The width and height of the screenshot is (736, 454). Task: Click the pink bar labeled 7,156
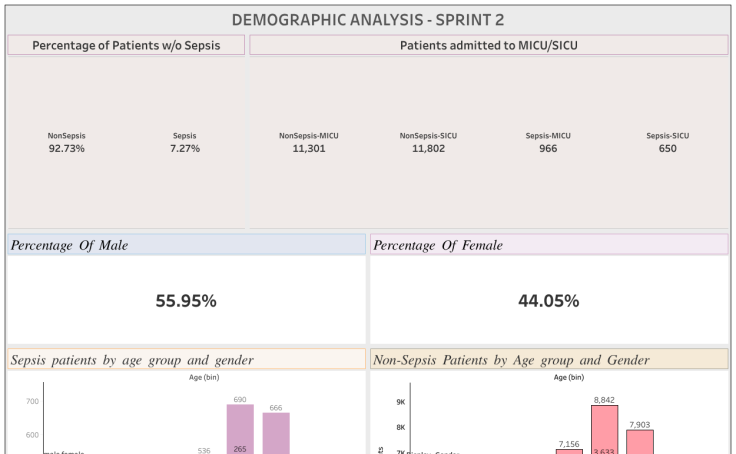[x=568, y=451]
